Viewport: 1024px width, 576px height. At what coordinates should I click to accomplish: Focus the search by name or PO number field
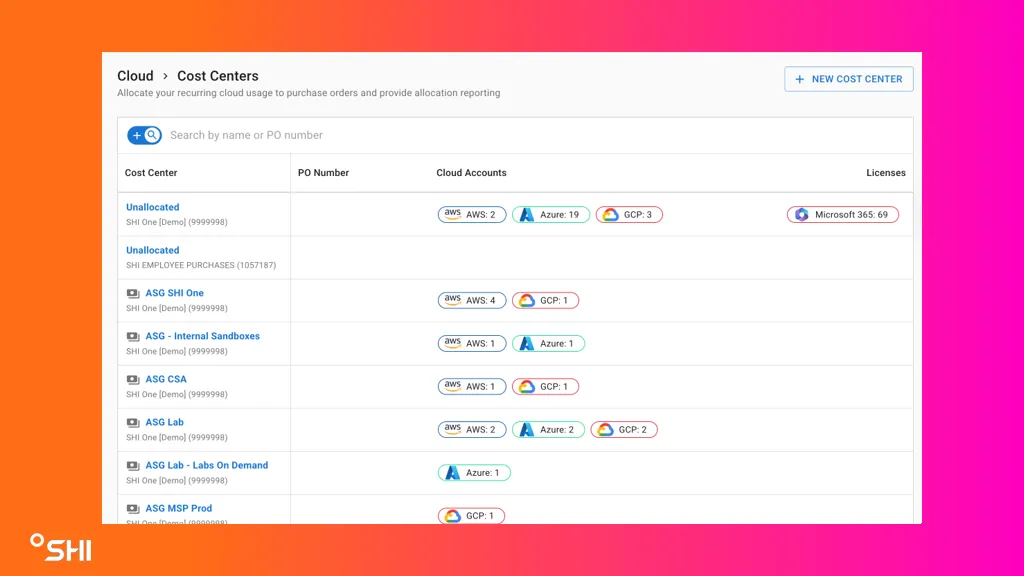pos(537,135)
